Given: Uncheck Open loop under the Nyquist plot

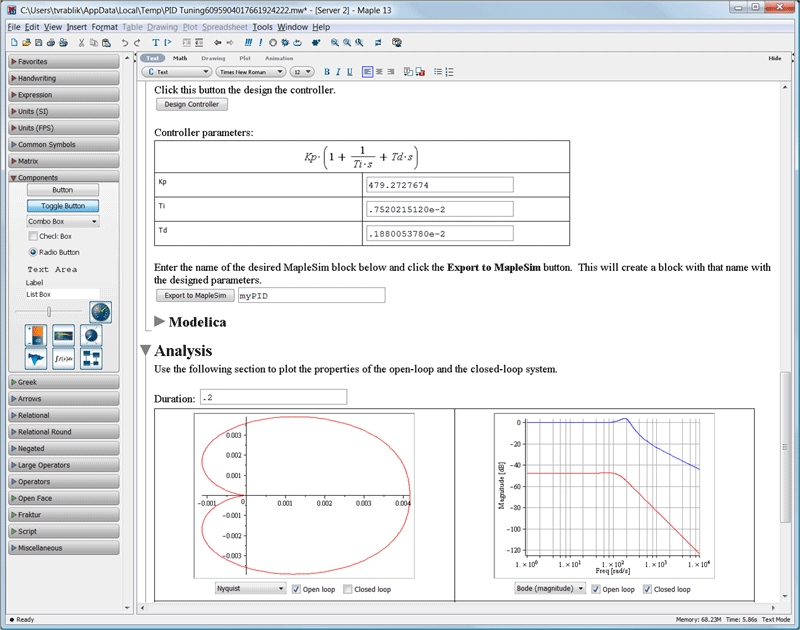Looking at the screenshot, I should pyautogui.click(x=295, y=589).
